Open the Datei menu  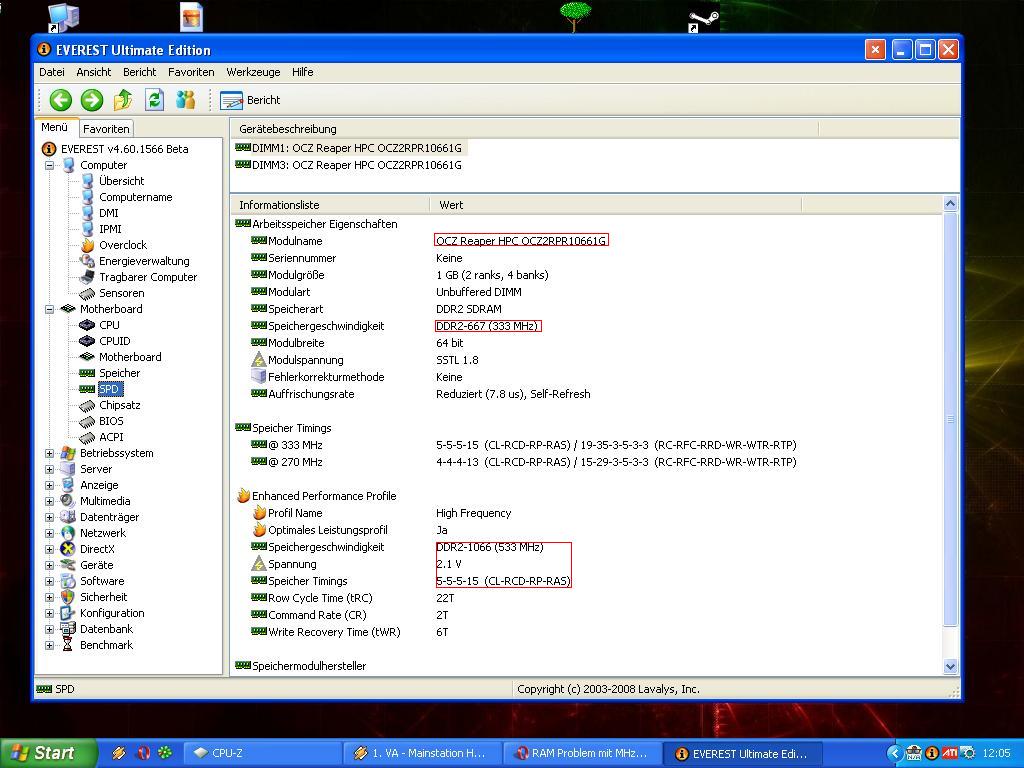click(52, 72)
